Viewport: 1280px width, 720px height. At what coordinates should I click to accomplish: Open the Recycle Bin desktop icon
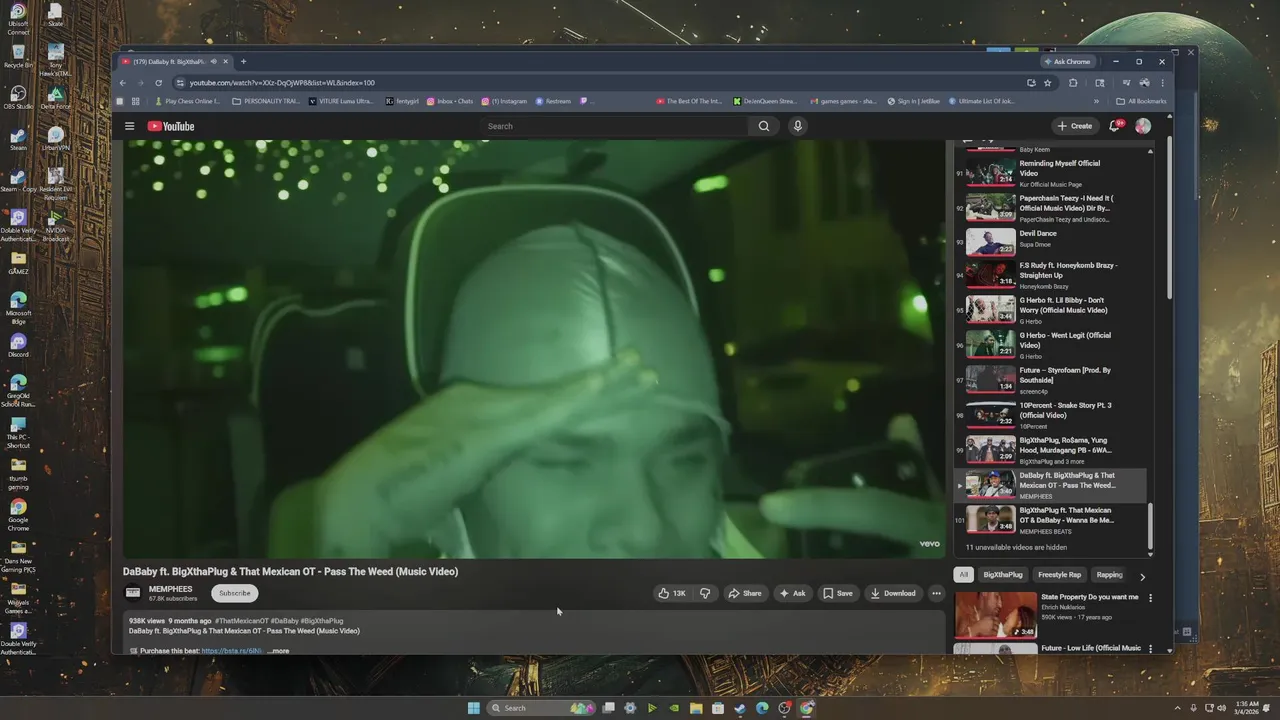point(18,56)
